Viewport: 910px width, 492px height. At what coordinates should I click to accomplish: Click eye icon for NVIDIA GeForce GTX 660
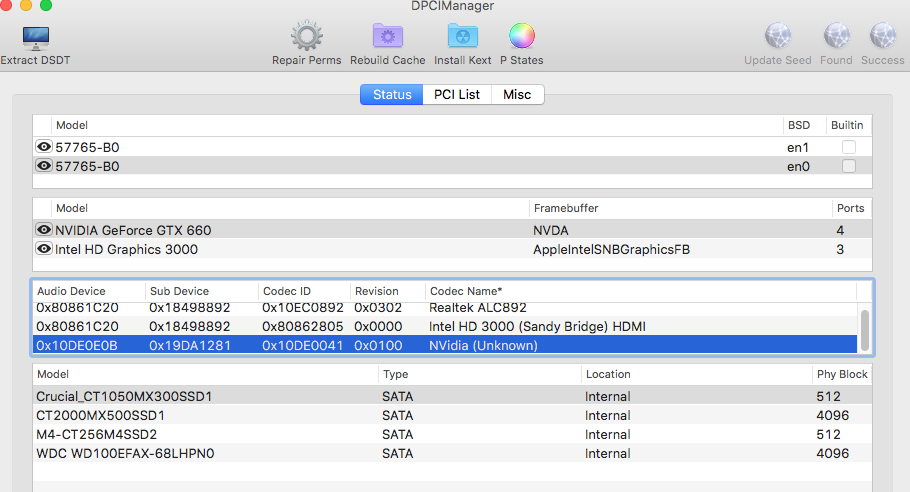point(44,229)
